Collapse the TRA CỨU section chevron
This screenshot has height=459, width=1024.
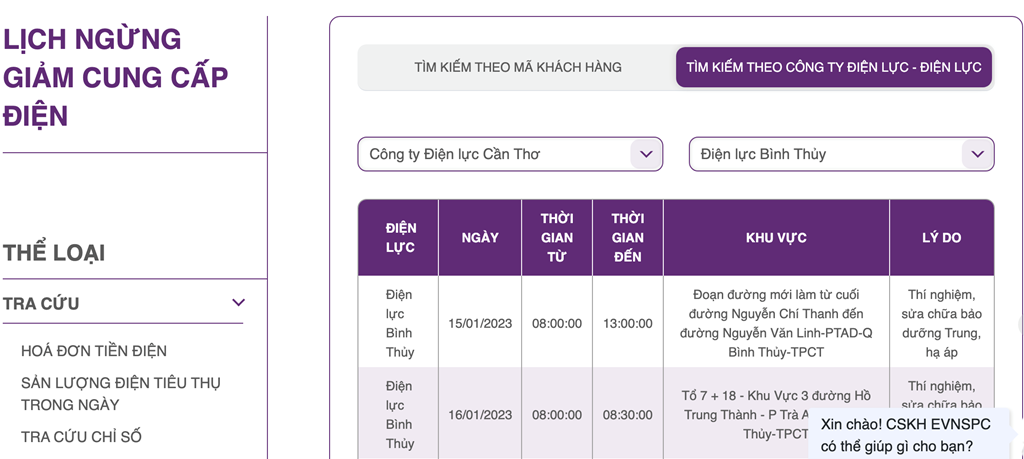pyautogui.click(x=238, y=303)
